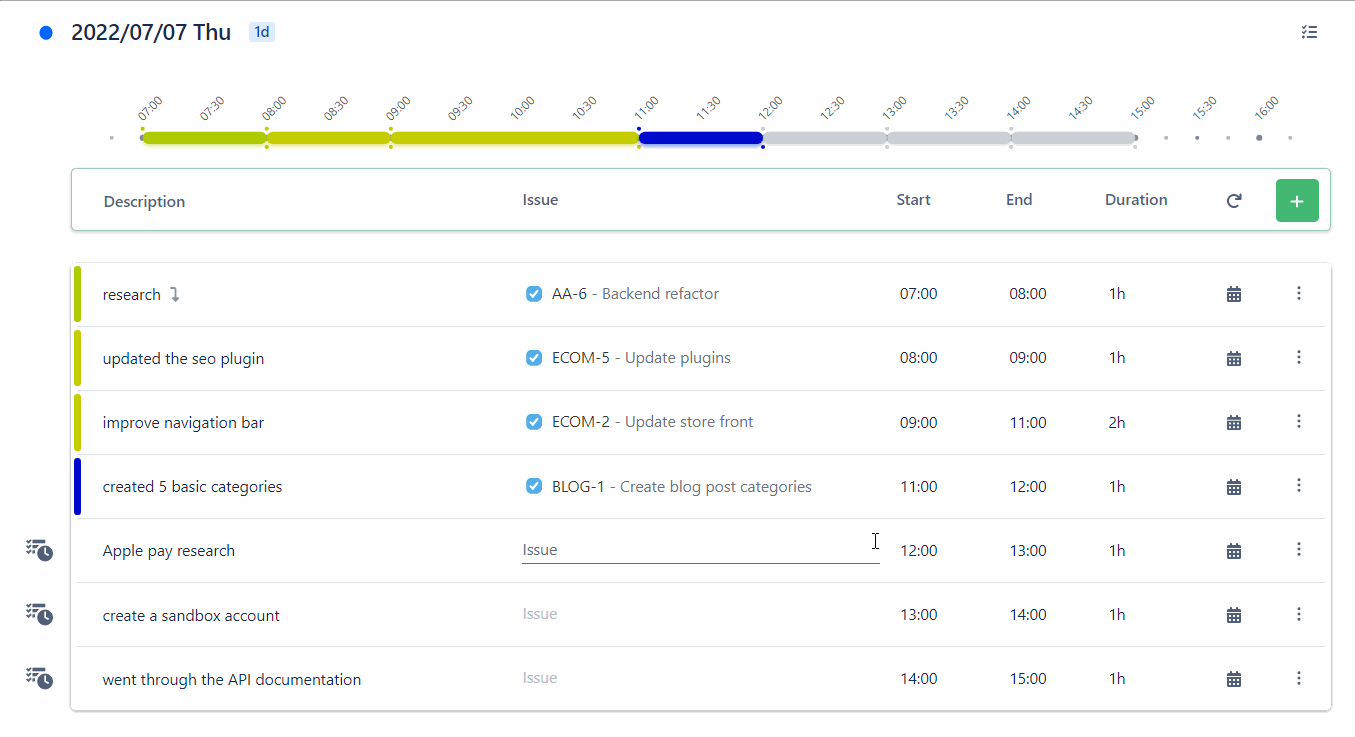Open the calendar picker for the research entry

pyautogui.click(x=1233, y=293)
